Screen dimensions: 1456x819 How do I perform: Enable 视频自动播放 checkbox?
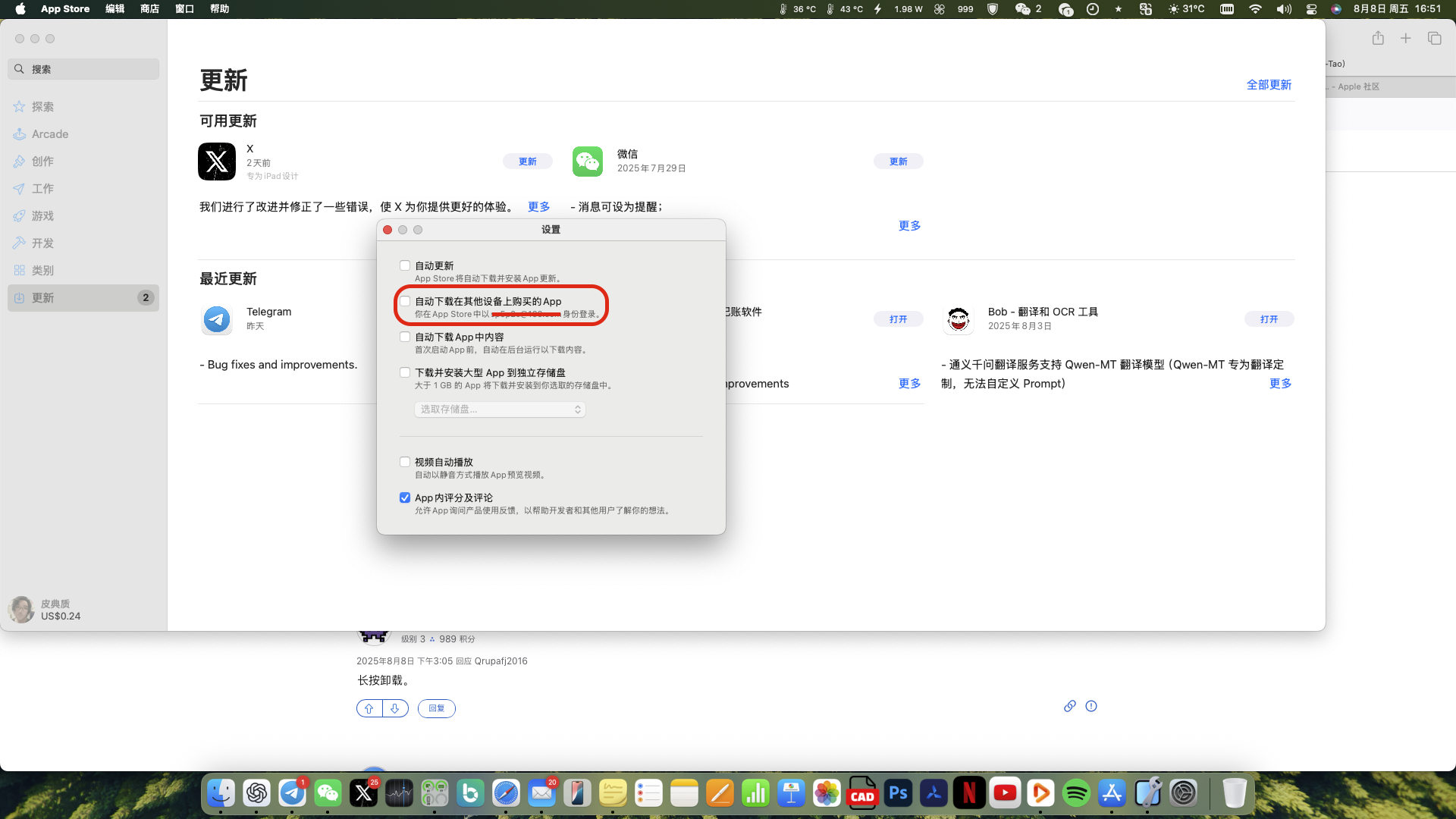pyautogui.click(x=405, y=462)
